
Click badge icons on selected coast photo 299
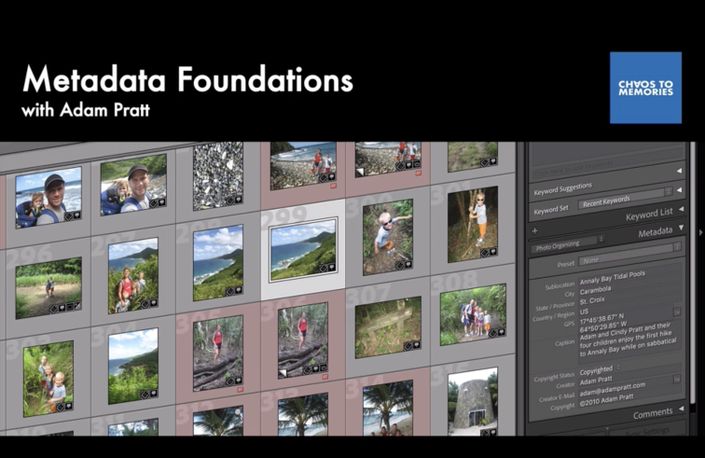tap(327, 268)
